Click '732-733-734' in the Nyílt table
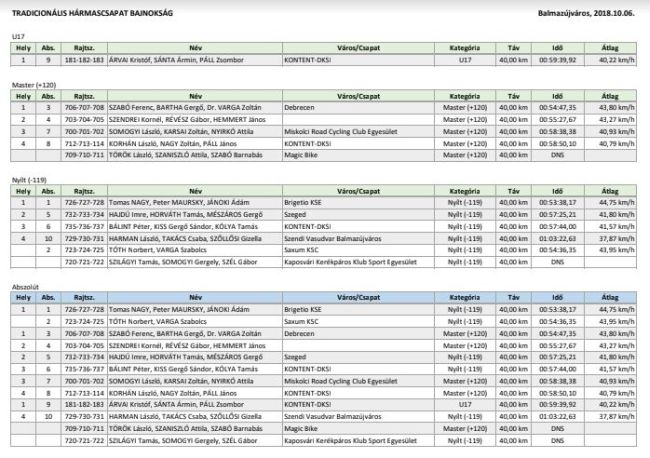 pyautogui.click(x=84, y=214)
